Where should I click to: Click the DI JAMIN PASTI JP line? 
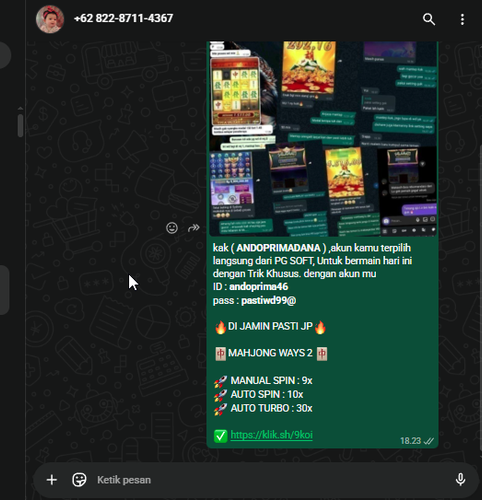[x=270, y=327]
